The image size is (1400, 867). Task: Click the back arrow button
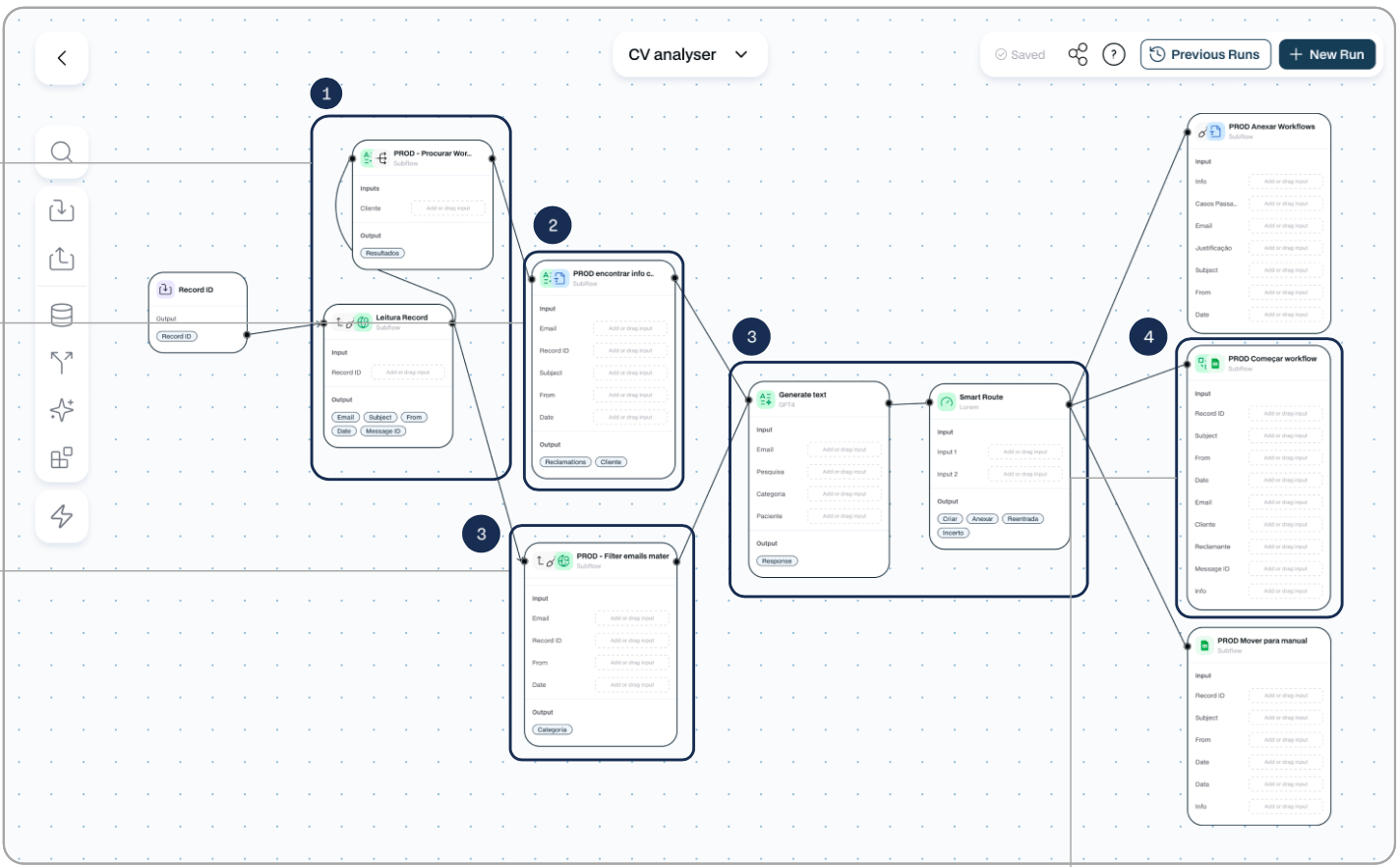[x=62, y=58]
